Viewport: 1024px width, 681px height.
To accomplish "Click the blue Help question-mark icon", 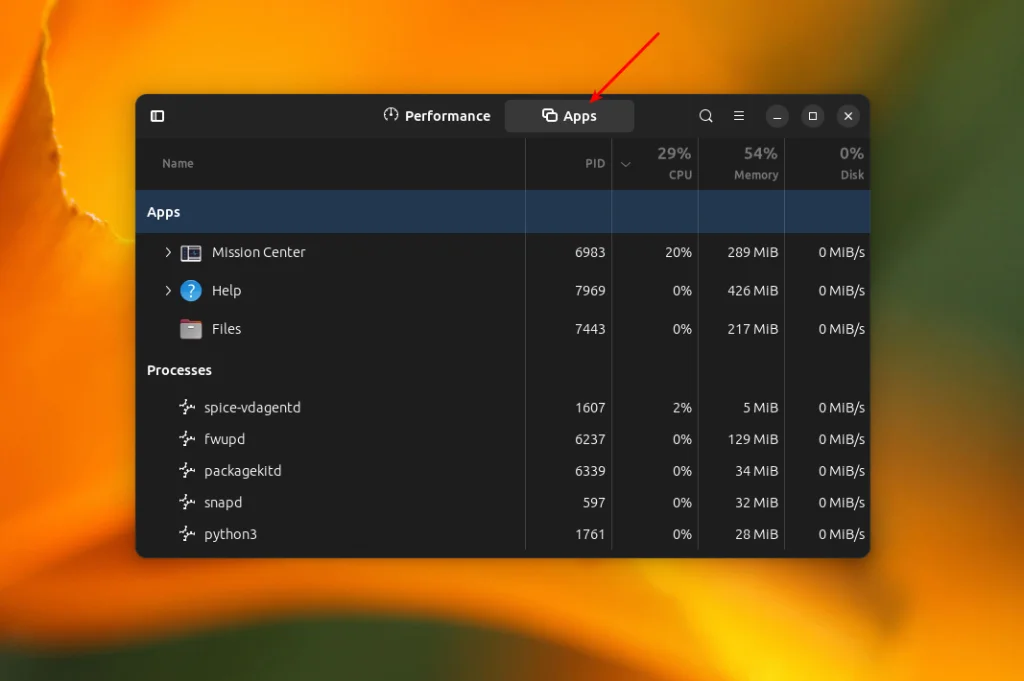I will click(191, 291).
